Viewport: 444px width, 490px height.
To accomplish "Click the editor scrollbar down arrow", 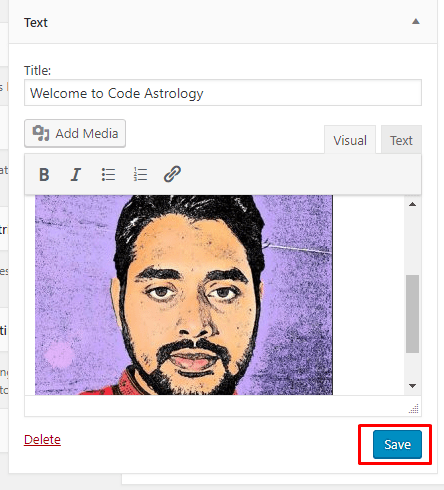I will click(413, 386).
